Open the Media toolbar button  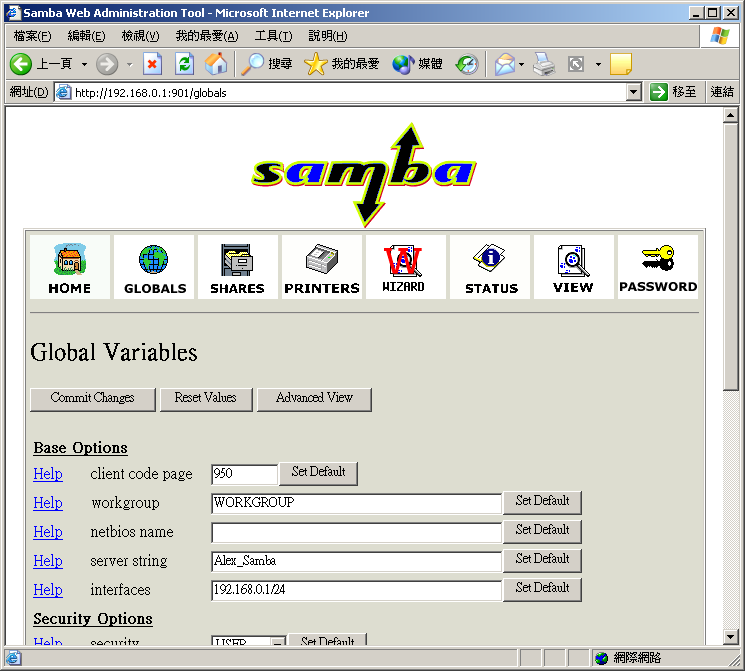click(x=417, y=64)
